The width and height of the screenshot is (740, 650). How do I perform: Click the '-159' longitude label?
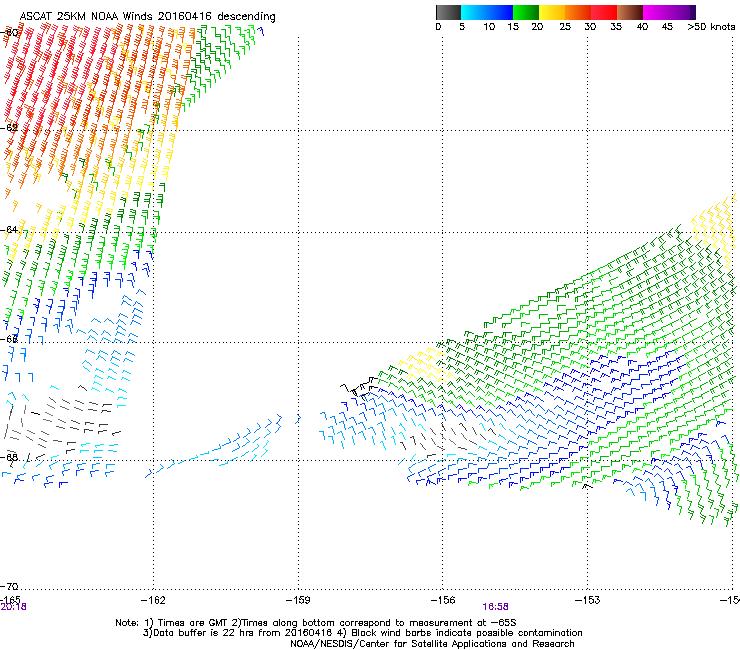click(x=298, y=600)
